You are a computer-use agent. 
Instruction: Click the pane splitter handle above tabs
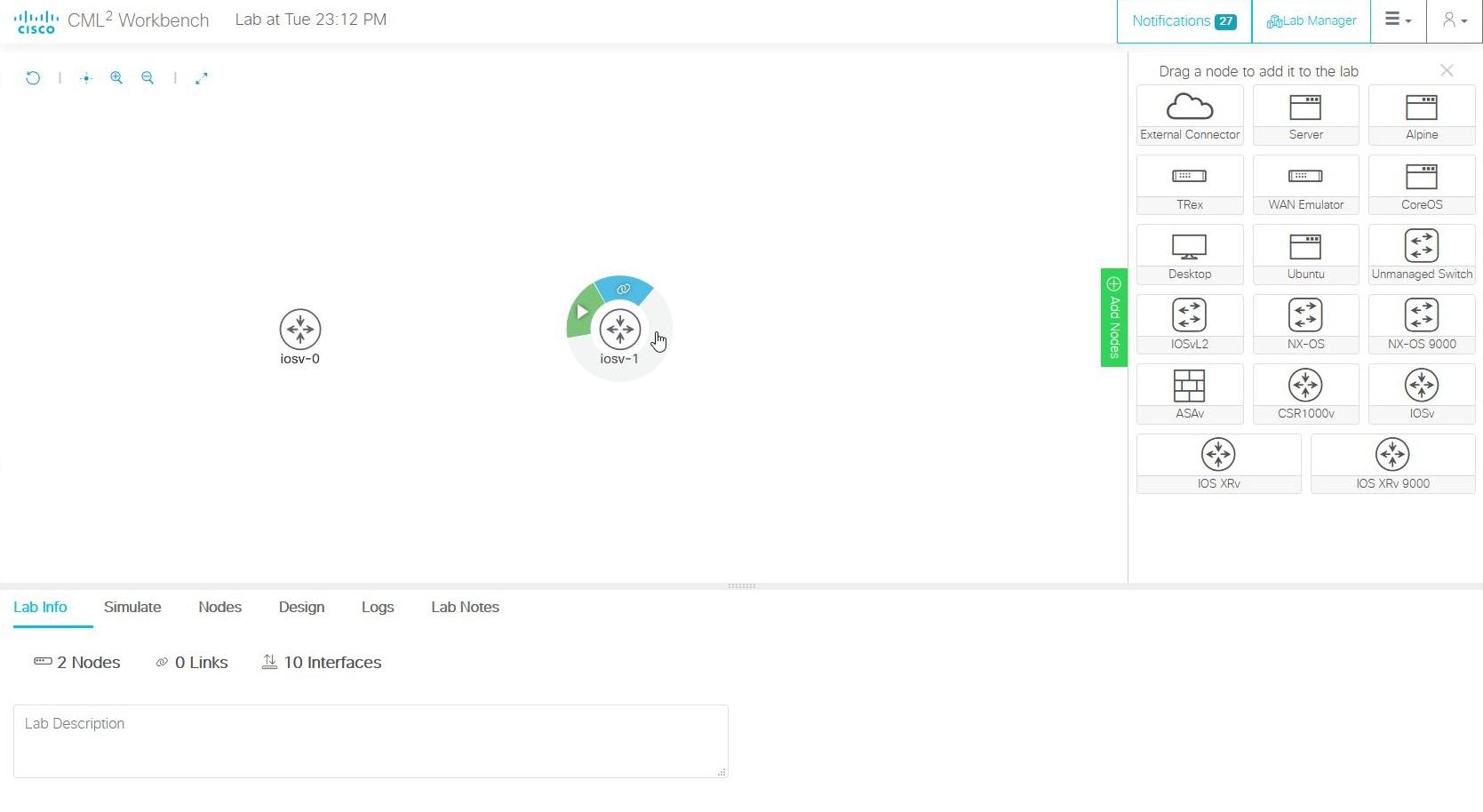click(x=742, y=586)
